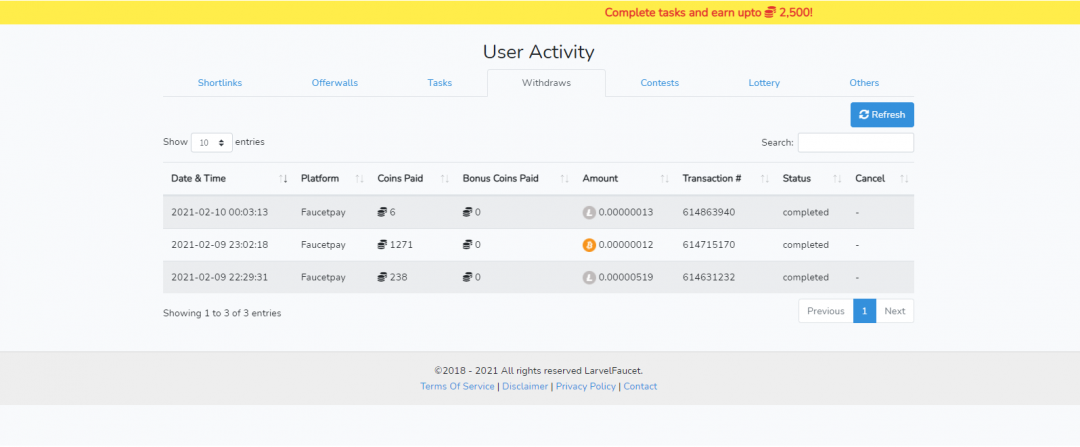Click the Bitcoin icon in the Amount column
The image size is (1080, 447).
pos(589,245)
